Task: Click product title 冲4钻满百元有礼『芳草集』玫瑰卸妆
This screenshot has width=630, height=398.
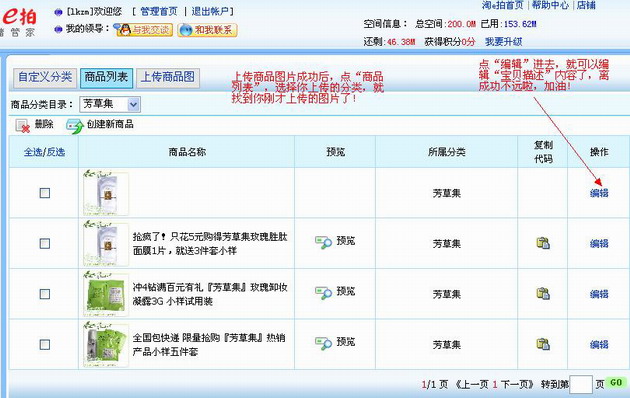Action: coord(210,288)
